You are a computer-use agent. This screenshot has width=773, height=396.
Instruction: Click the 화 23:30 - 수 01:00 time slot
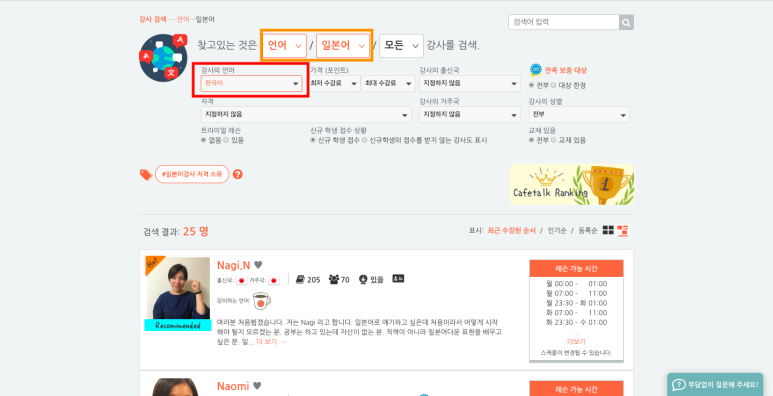576,323
